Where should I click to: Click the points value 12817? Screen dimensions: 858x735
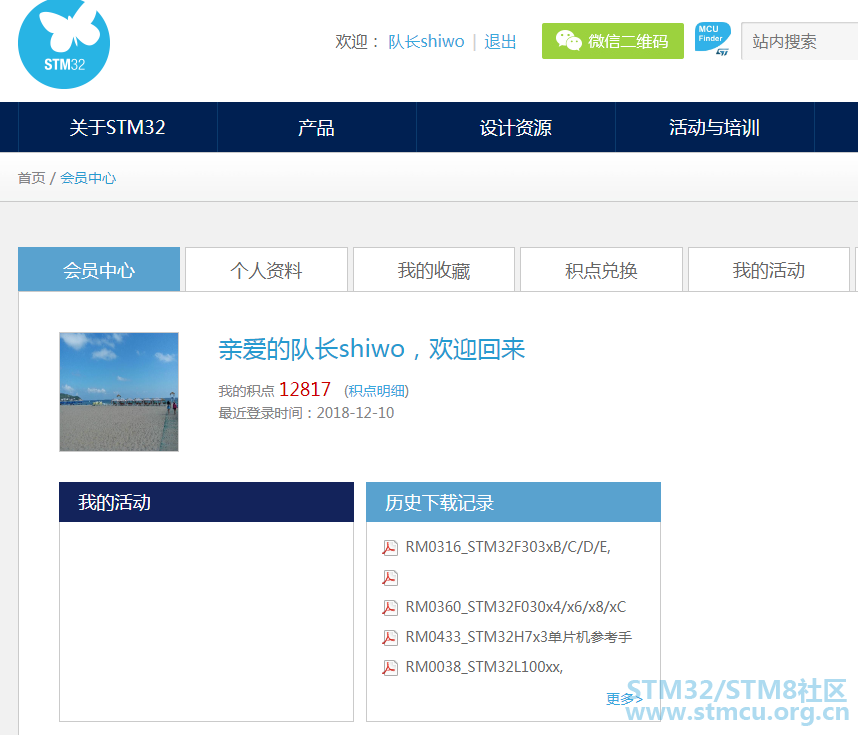coord(305,389)
